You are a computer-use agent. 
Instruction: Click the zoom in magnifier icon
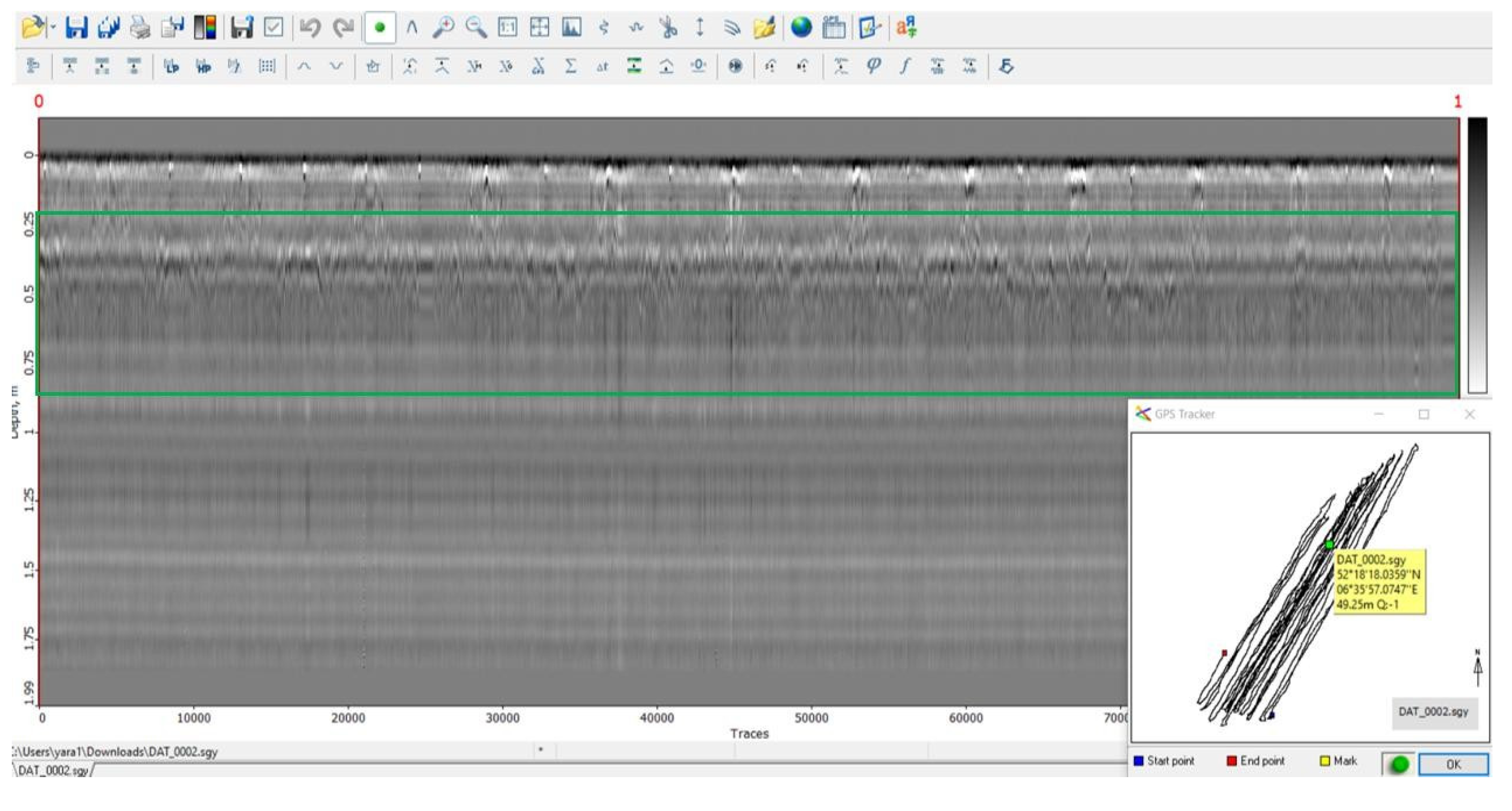pos(443,28)
